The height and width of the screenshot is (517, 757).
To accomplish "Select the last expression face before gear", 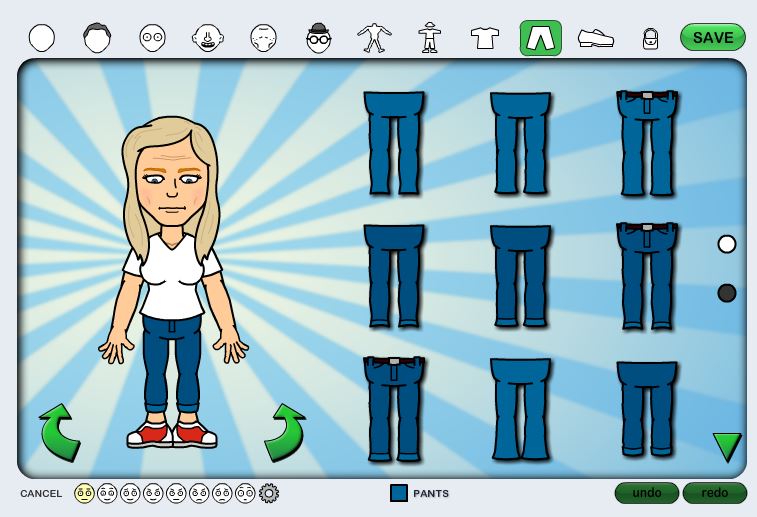I will tap(245, 493).
